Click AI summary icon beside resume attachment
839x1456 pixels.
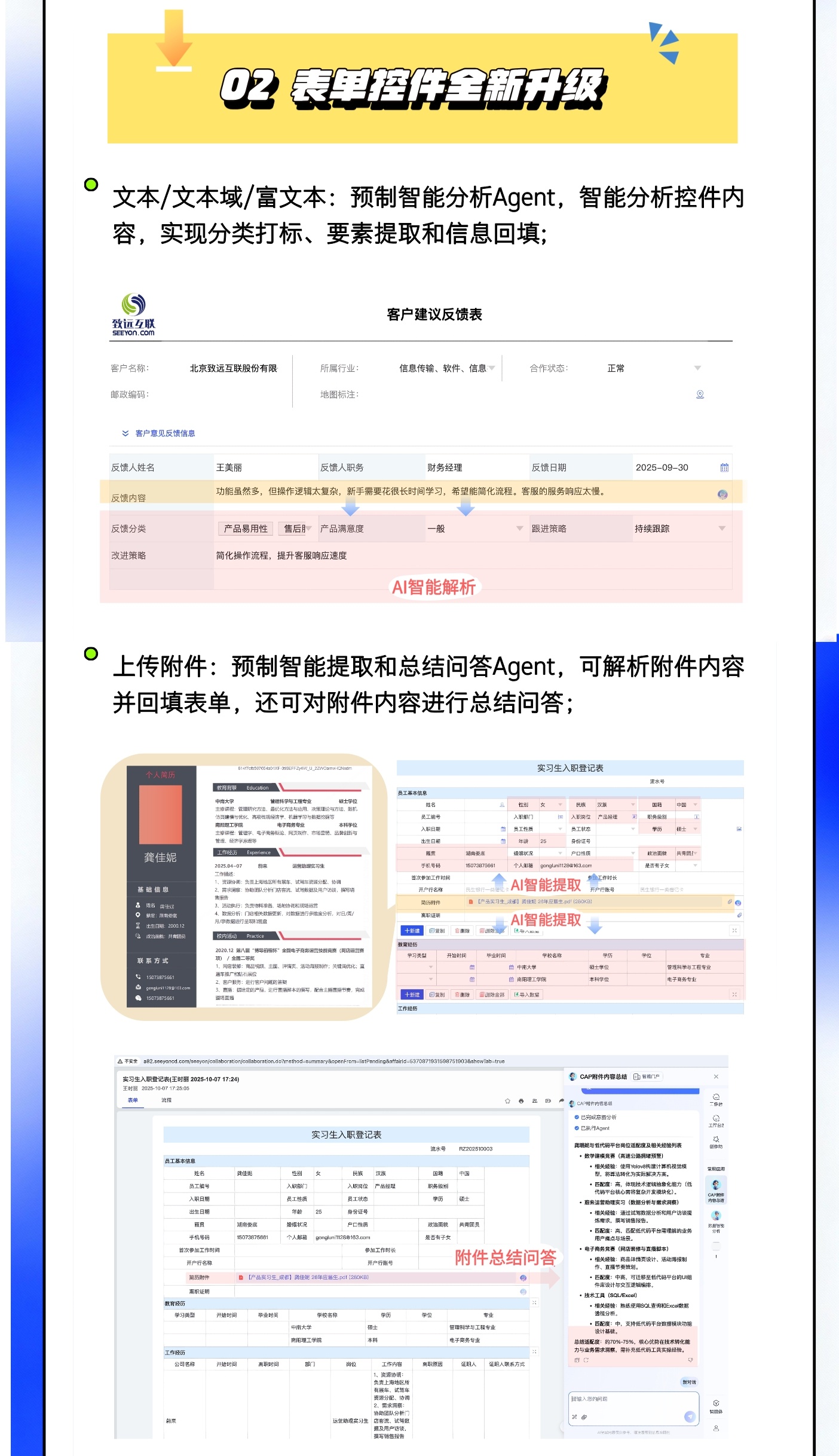click(x=523, y=1277)
